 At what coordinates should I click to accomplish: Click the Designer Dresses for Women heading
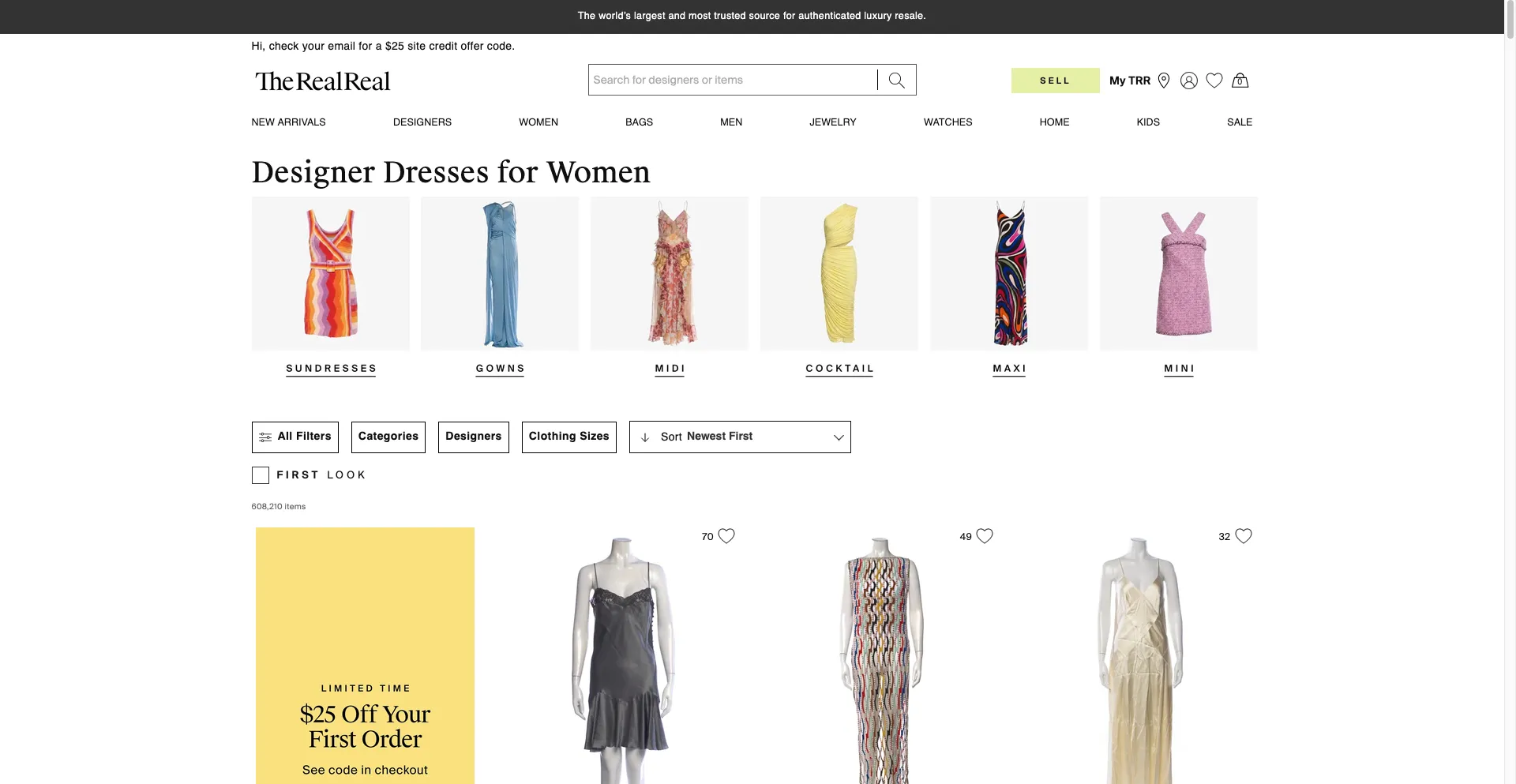tap(451, 172)
